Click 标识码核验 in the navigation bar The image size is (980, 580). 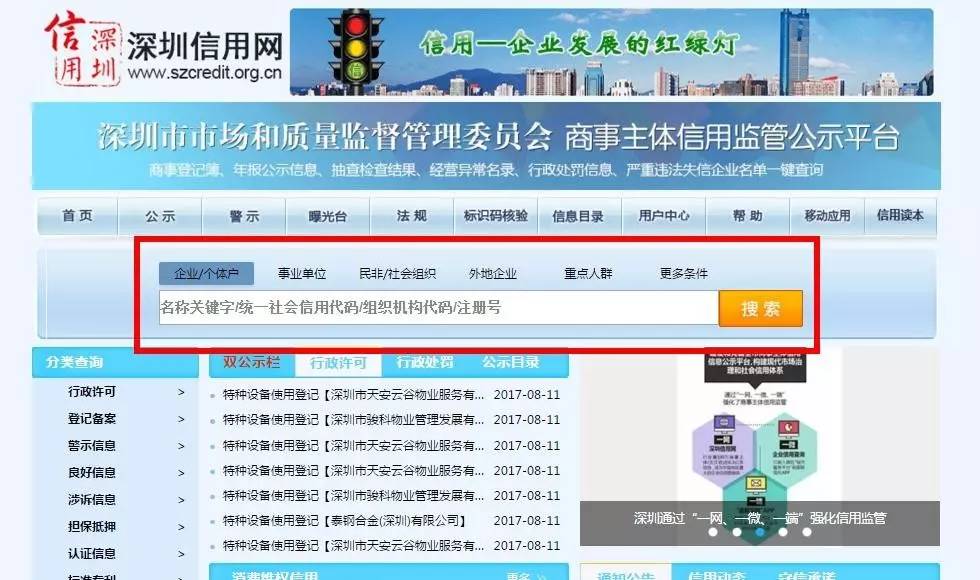[x=496, y=216]
